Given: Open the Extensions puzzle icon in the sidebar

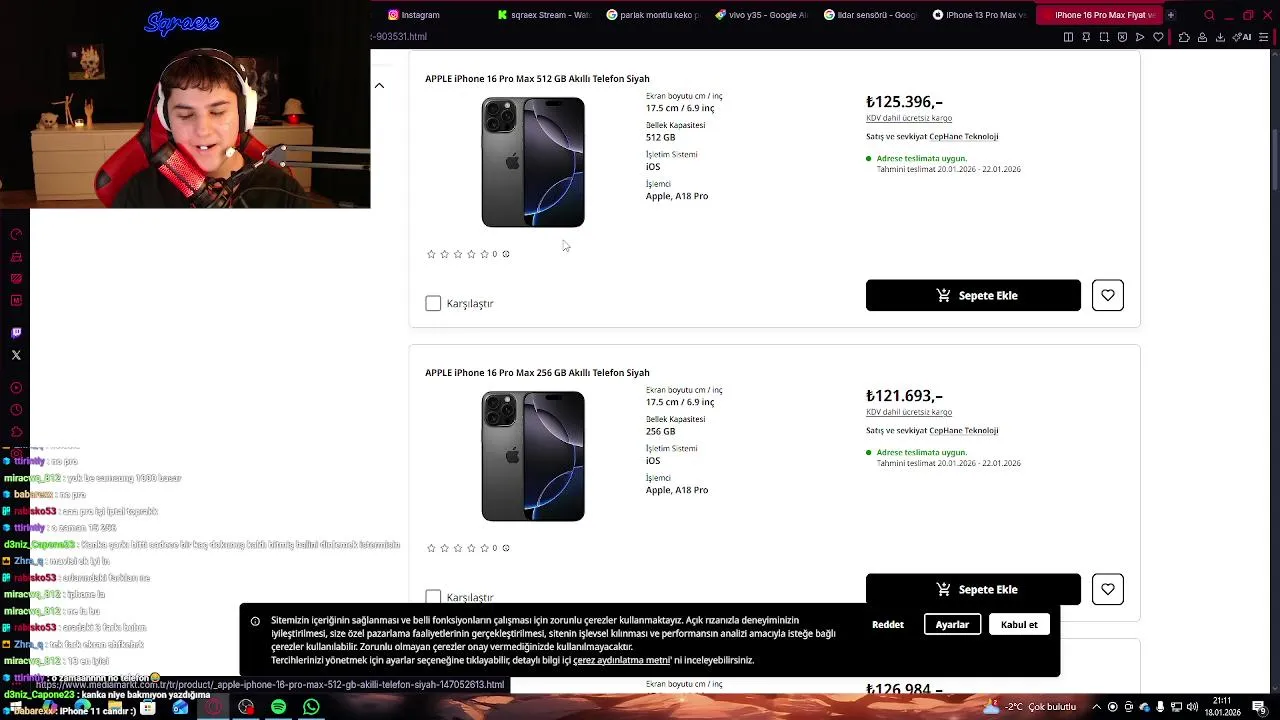Looking at the screenshot, I should point(16,432).
